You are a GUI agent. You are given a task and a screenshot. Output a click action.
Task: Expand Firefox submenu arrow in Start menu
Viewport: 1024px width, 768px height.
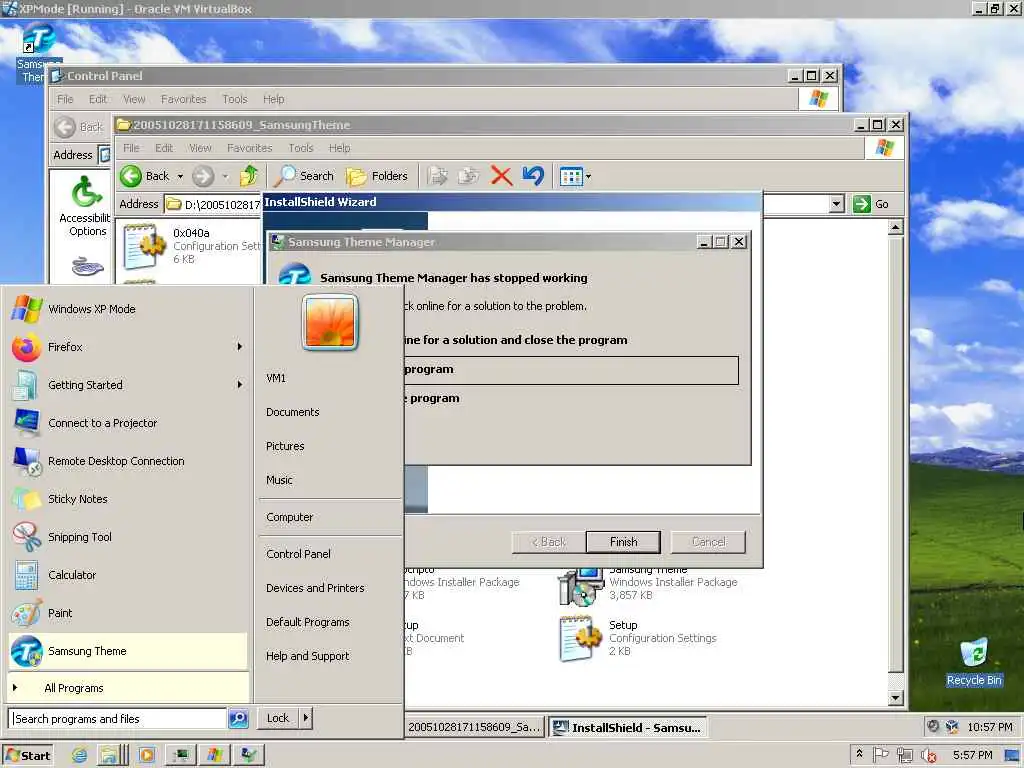240,347
